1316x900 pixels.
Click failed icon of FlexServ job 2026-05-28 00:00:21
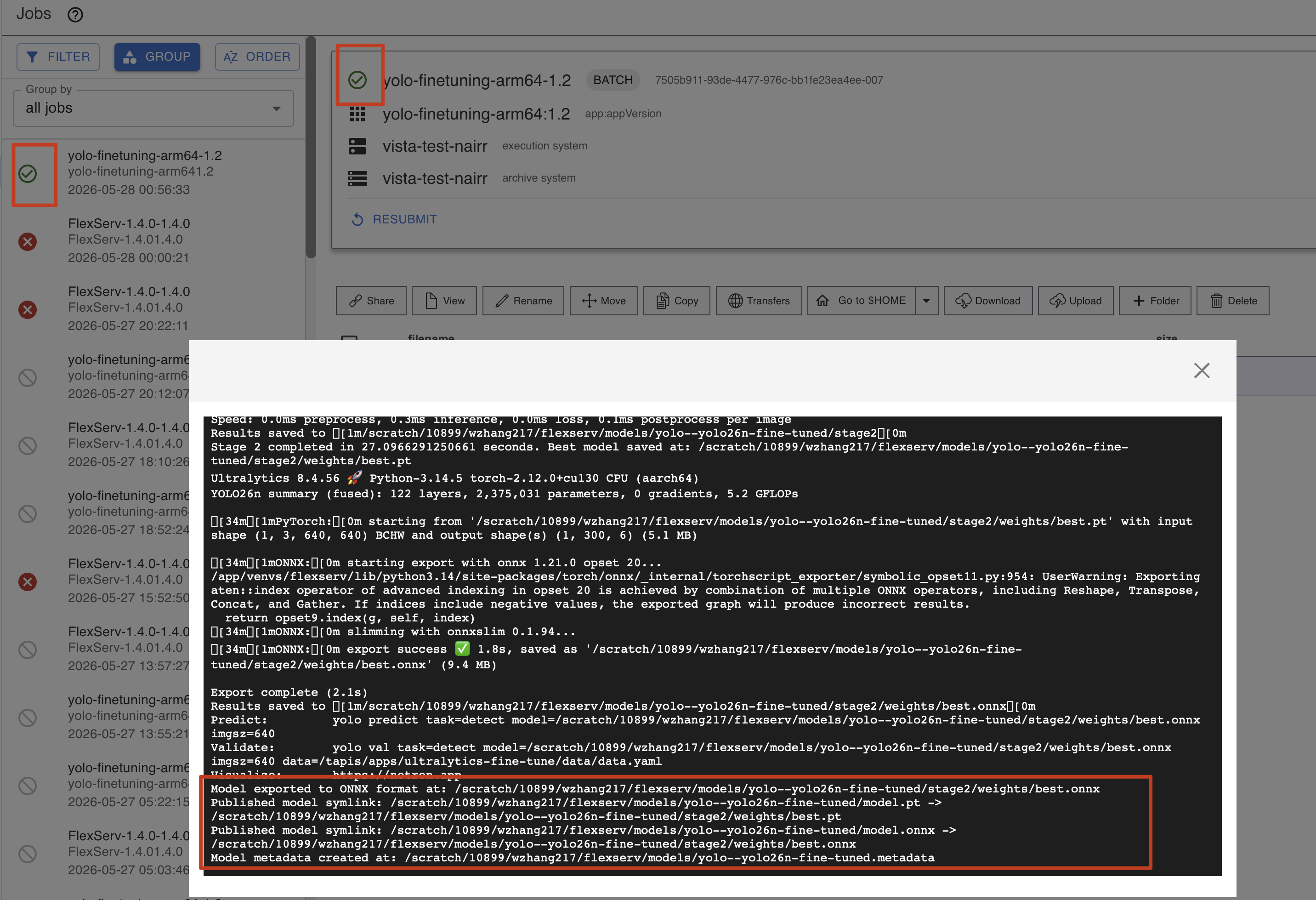coord(28,242)
